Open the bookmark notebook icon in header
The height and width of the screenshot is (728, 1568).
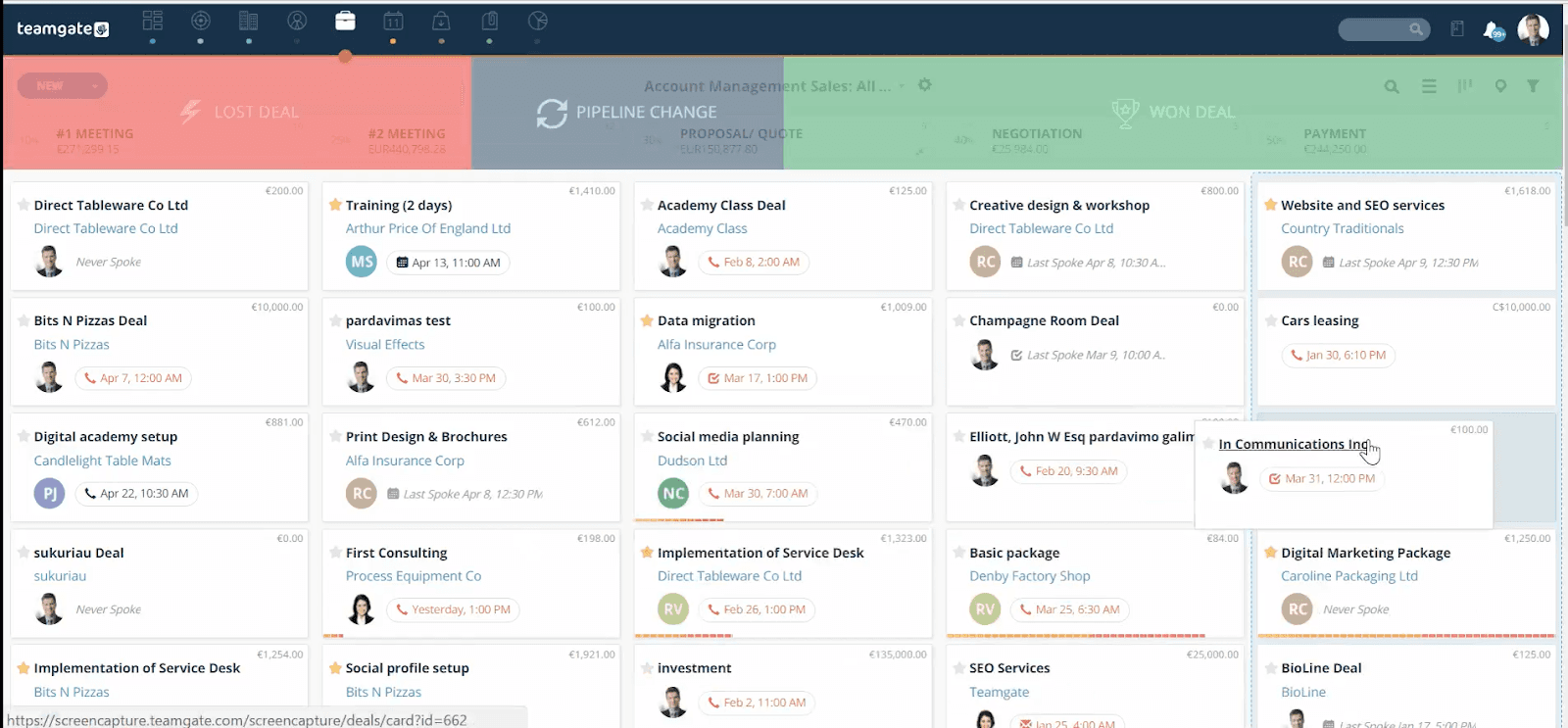click(1457, 29)
